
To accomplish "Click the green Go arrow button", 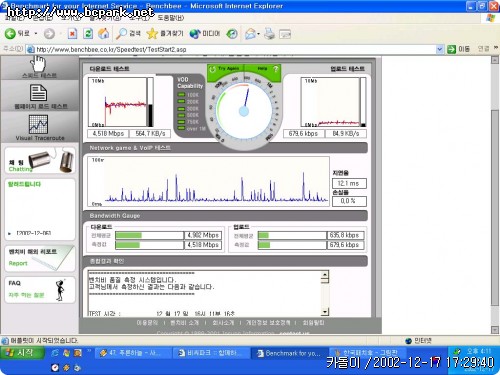I will click(x=451, y=49).
